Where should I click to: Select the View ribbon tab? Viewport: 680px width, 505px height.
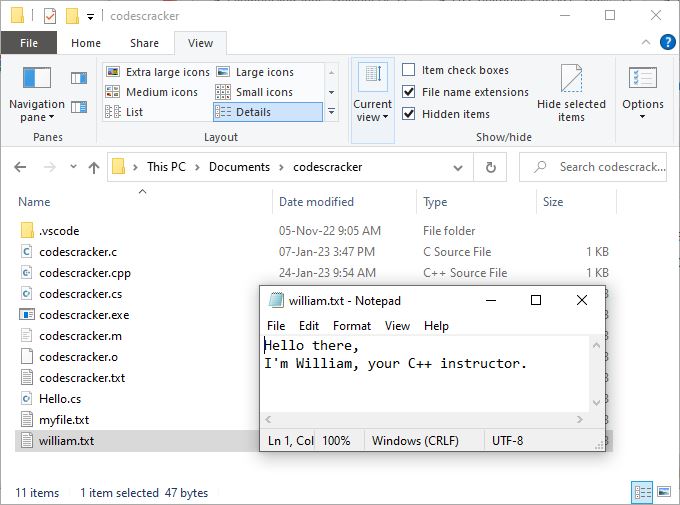(x=200, y=43)
